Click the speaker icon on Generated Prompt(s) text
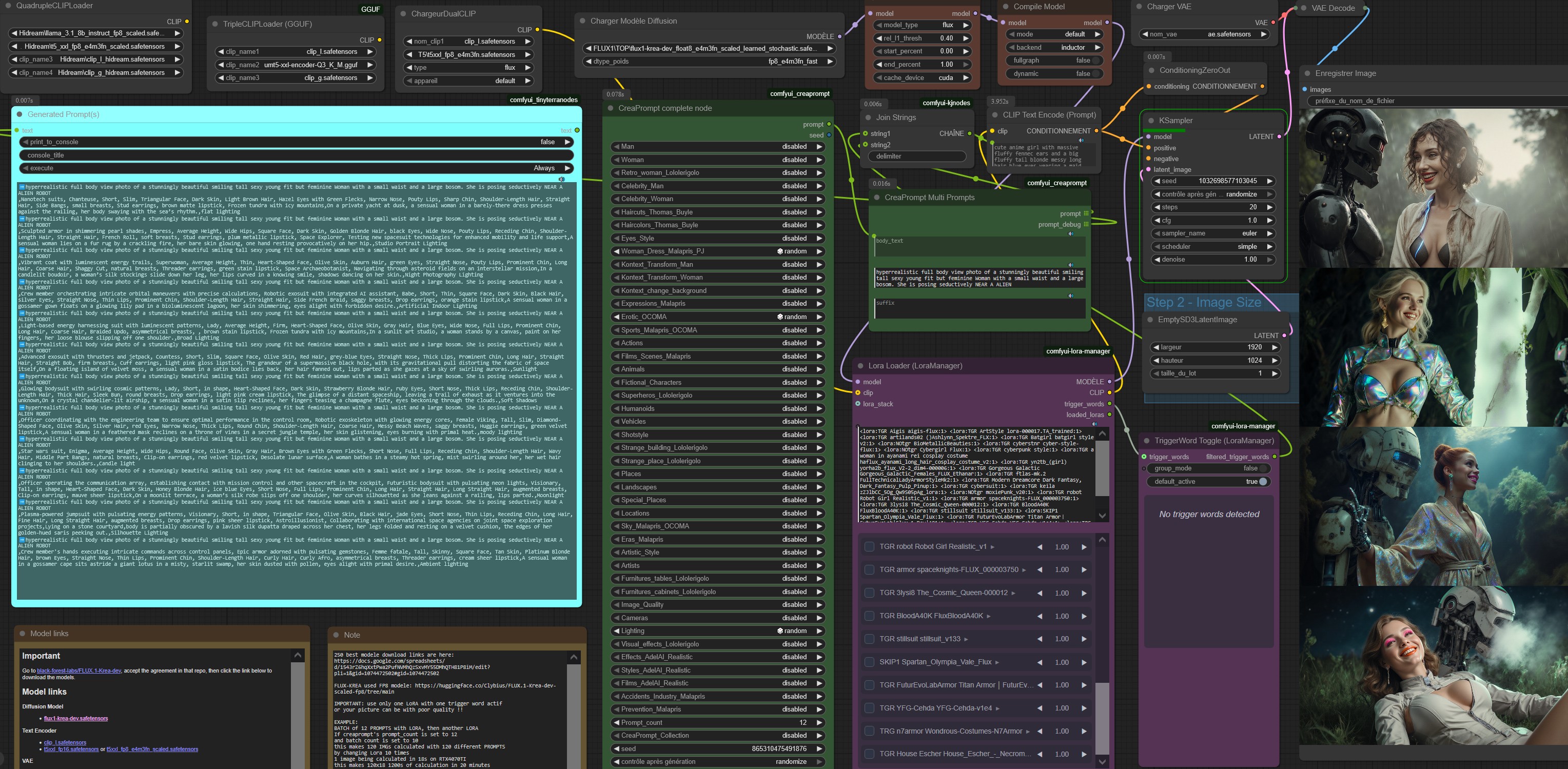 tap(561, 179)
